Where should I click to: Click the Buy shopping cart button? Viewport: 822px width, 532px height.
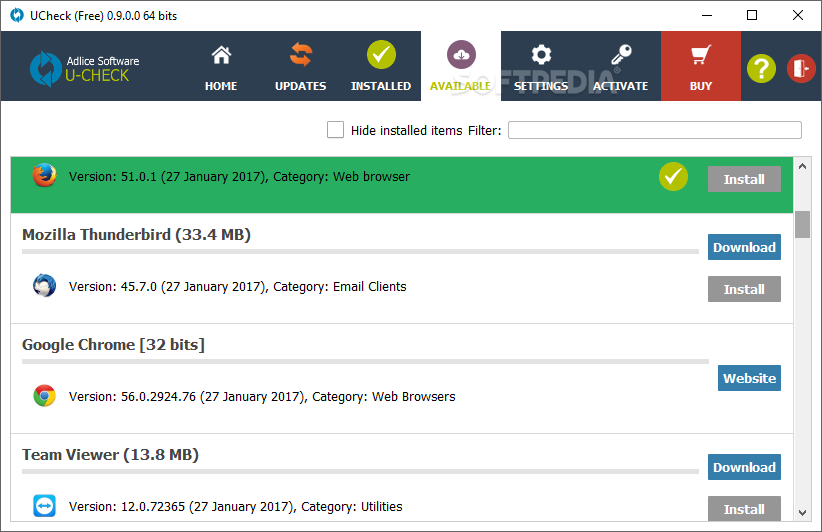(701, 66)
